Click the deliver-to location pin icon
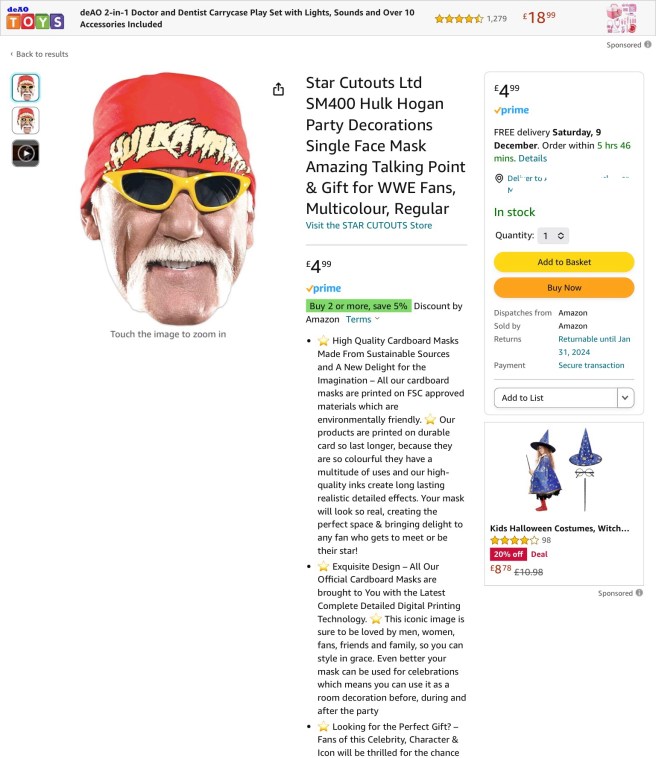The height and width of the screenshot is (758, 656). tap(499, 178)
